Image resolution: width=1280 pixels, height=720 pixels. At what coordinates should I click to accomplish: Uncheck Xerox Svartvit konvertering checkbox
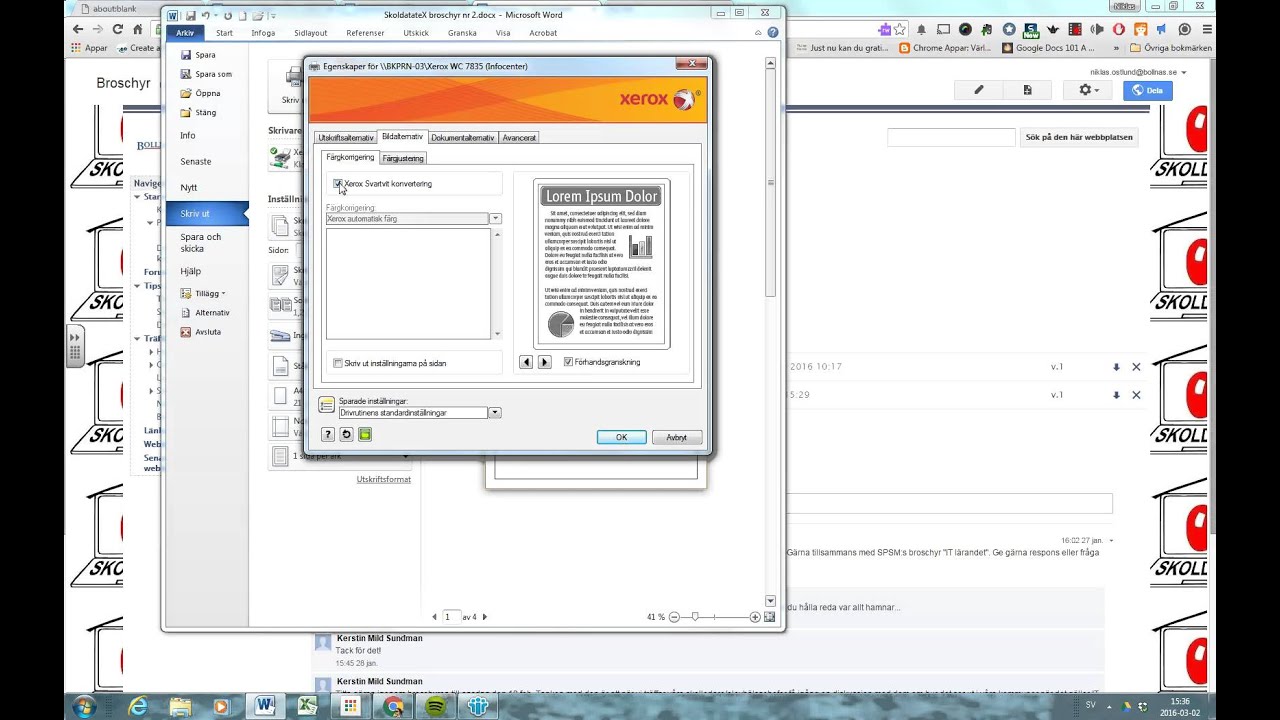coord(338,184)
